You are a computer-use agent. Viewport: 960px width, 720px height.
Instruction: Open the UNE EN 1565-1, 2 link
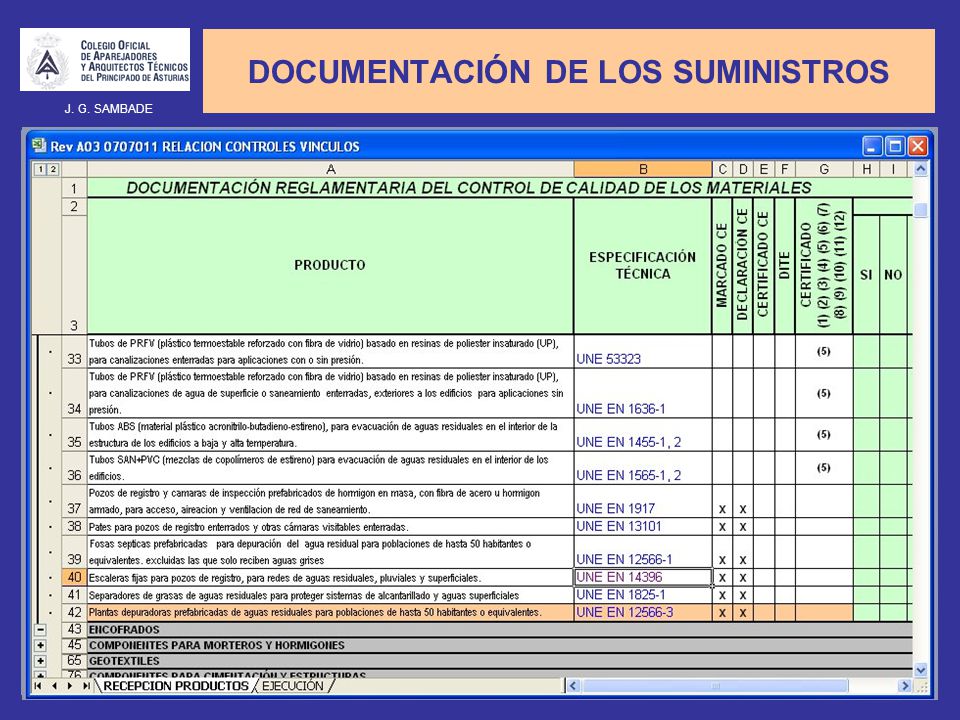[x=629, y=475]
